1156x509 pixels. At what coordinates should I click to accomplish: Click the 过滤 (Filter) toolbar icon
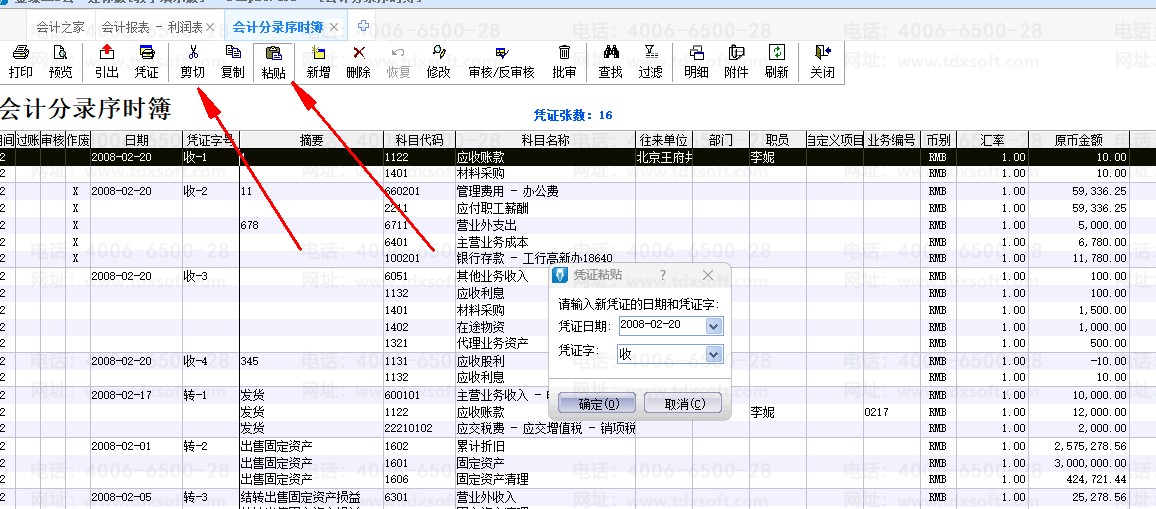pyautogui.click(x=650, y=61)
